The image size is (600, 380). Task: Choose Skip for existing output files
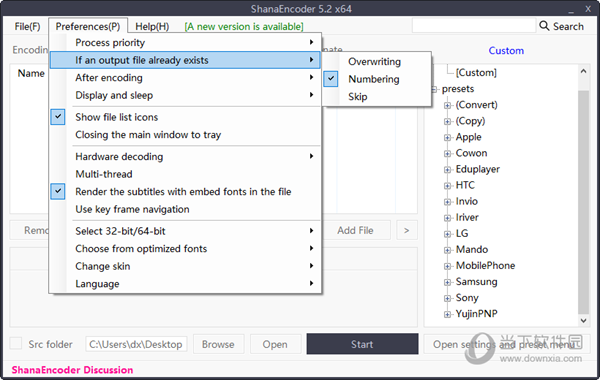377,97
